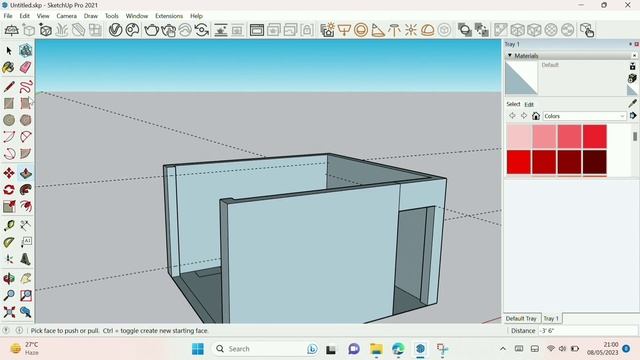Viewport: 640px width, 360px height.
Task: Open the Extensions menu
Action: pos(169,16)
